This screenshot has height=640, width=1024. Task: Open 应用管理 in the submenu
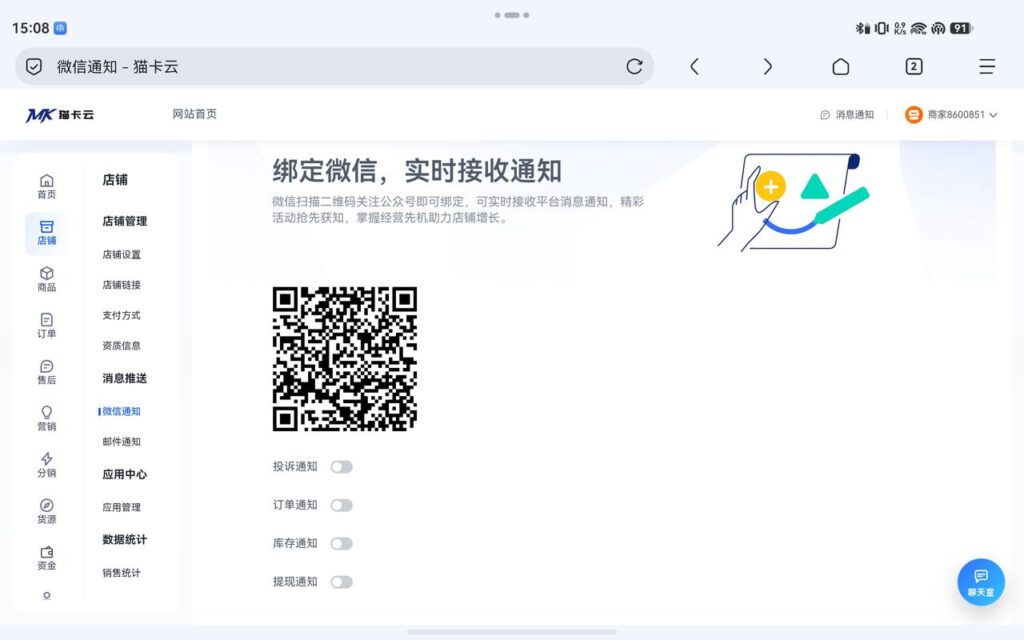[x=121, y=507]
